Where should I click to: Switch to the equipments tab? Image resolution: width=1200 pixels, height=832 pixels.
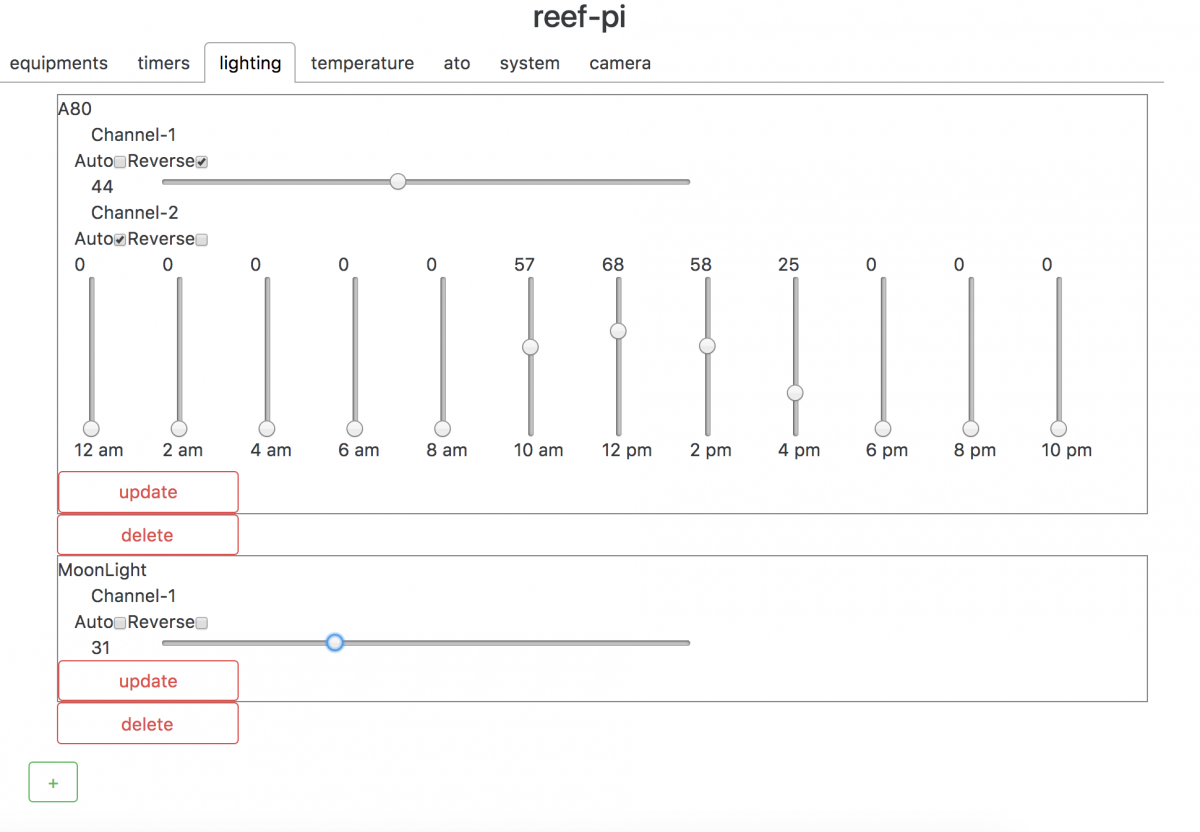59,63
